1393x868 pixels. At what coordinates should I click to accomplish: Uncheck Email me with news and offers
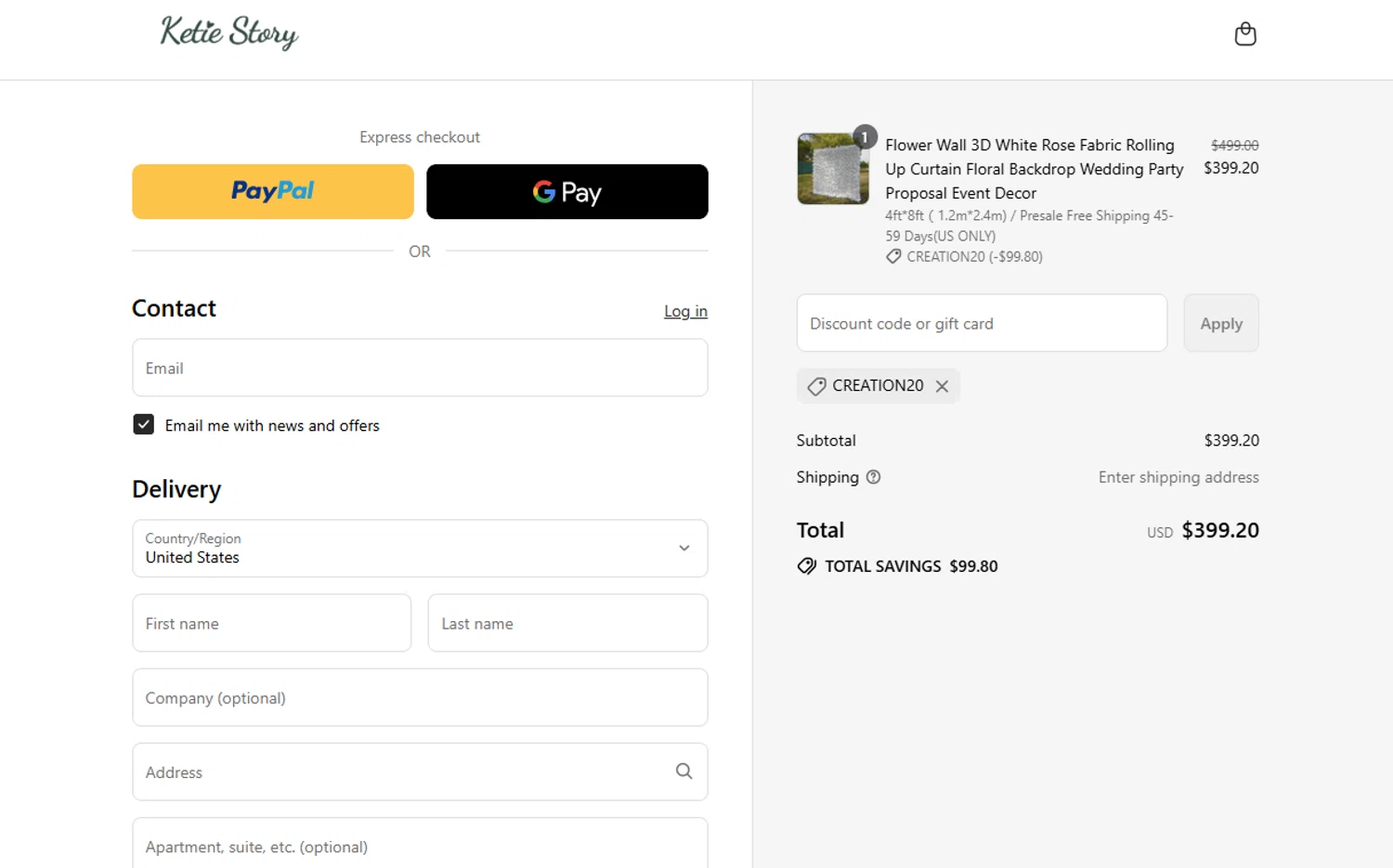point(144,424)
